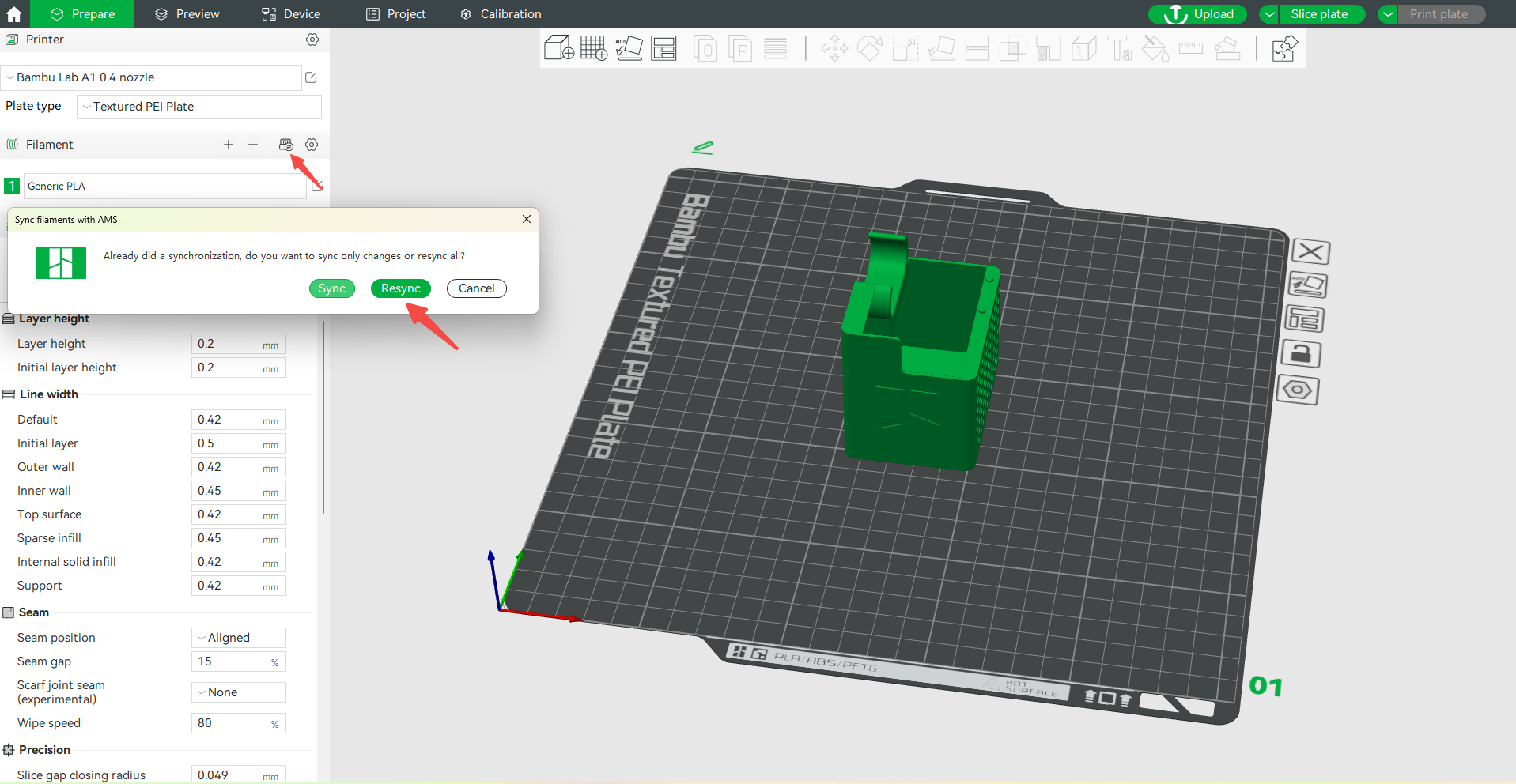Toggle the plate lock icon
The width and height of the screenshot is (1516, 784).
[1301, 354]
